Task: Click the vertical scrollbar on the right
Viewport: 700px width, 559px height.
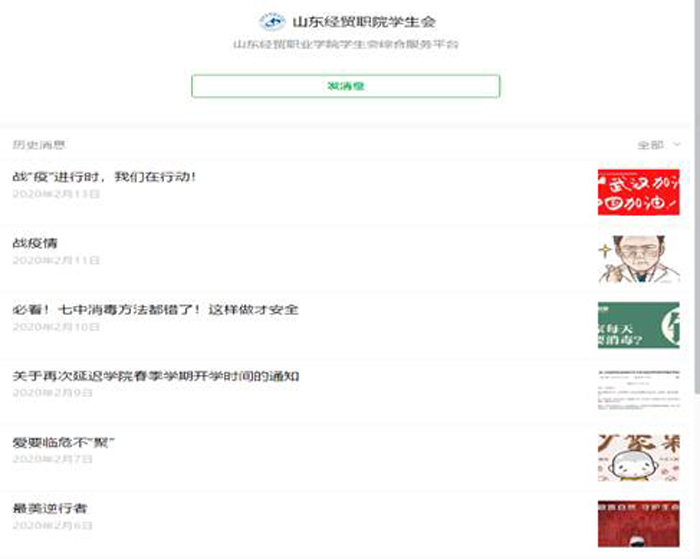Action: coord(695,250)
